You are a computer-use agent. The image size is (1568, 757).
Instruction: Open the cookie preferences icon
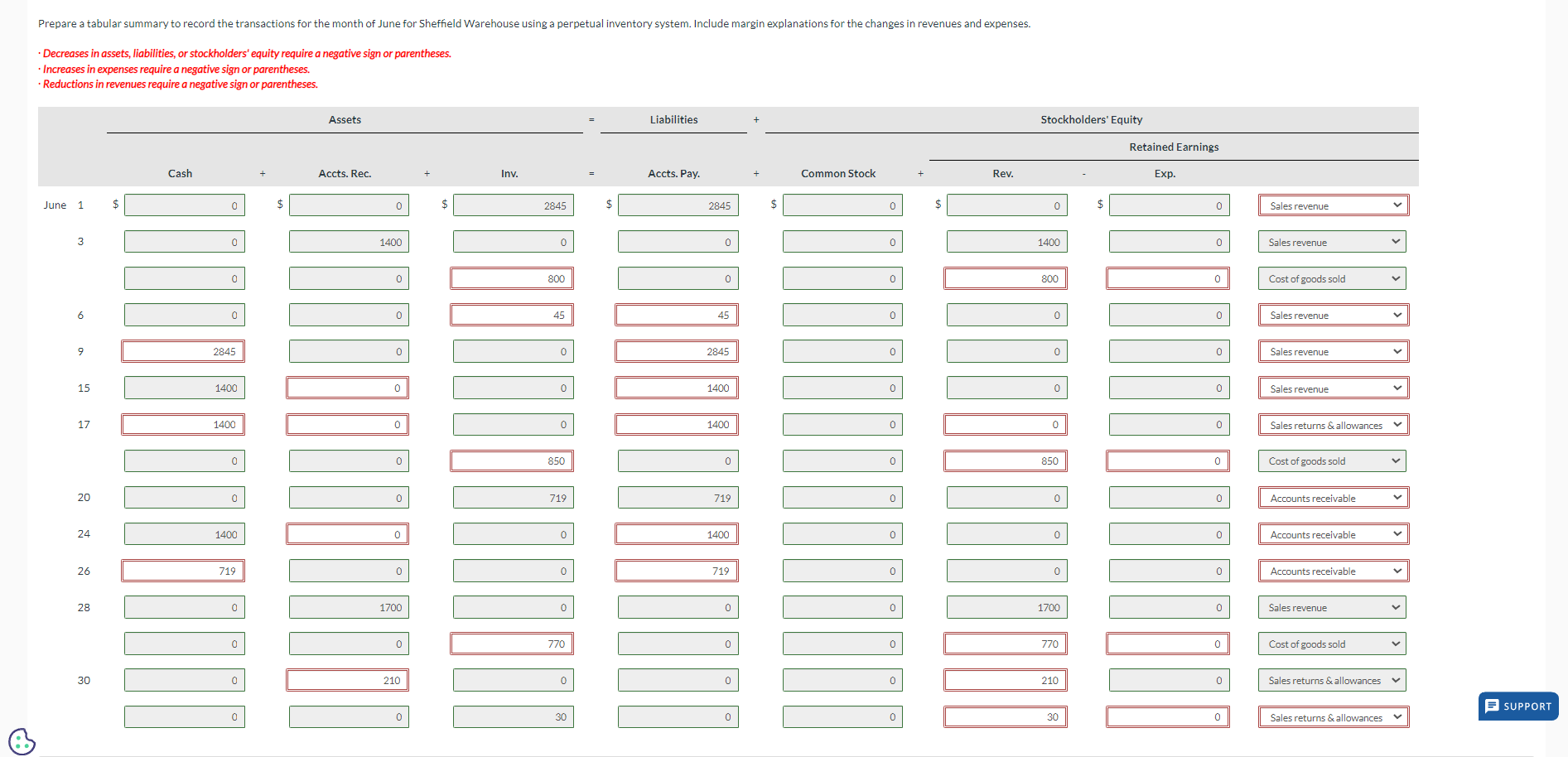tap(22, 741)
